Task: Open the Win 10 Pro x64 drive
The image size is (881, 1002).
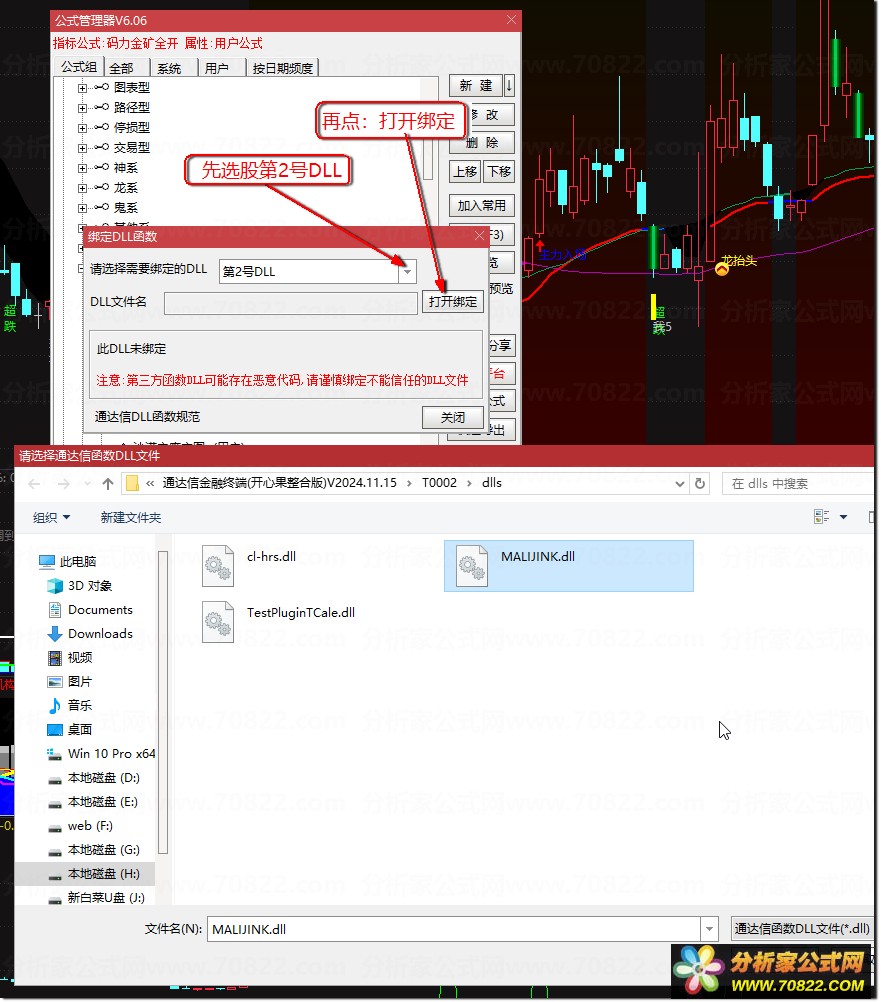Action: (x=101, y=754)
